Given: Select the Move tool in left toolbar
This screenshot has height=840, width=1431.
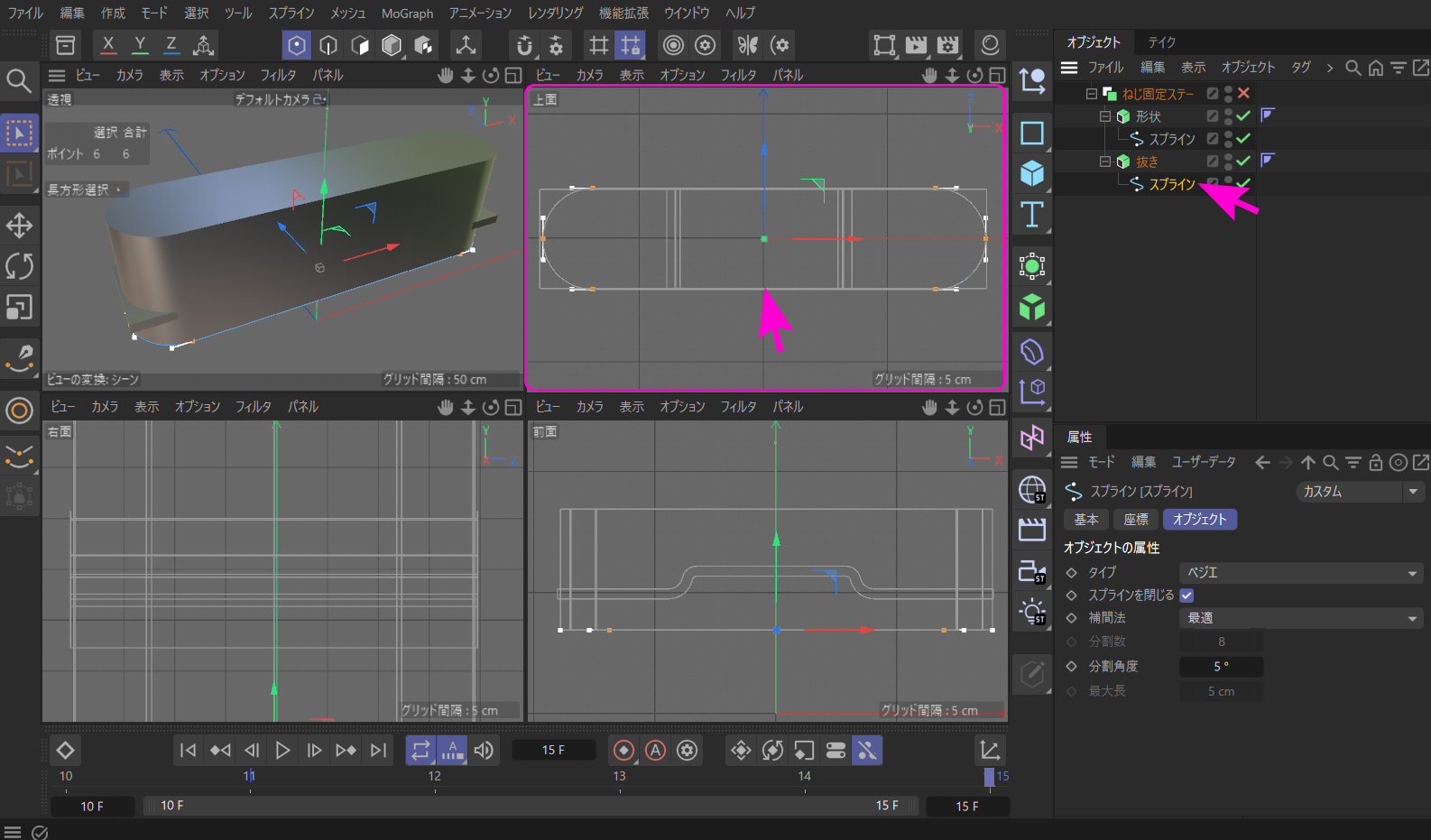Looking at the screenshot, I should [x=19, y=226].
